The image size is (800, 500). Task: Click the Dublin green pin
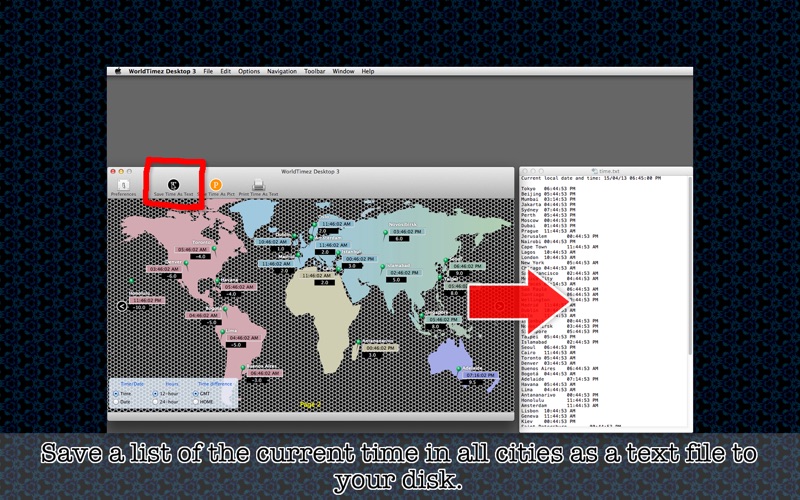tap(294, 236)
